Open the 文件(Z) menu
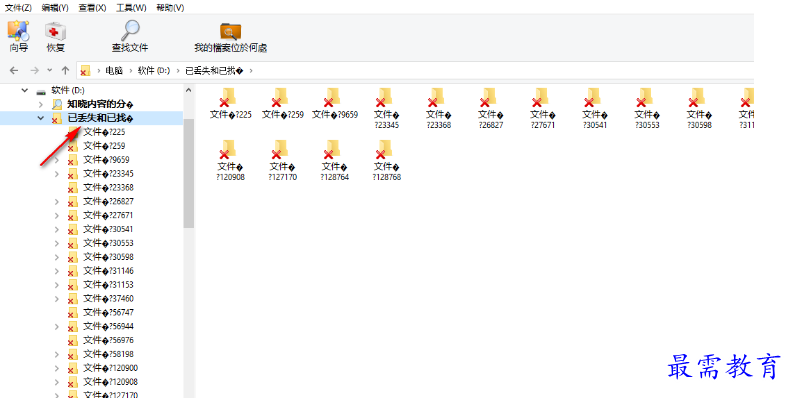The image size is (789, 398). pyautogui.click(x=18, y=8)
